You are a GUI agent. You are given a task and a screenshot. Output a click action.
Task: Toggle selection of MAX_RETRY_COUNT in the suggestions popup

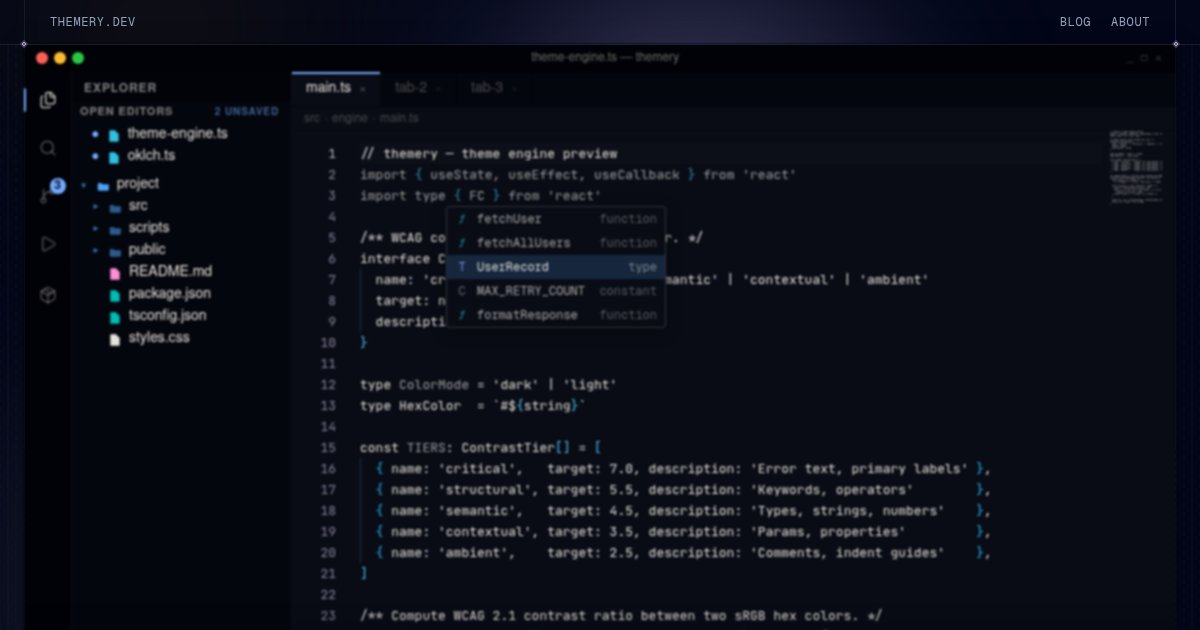coord(531,291)
